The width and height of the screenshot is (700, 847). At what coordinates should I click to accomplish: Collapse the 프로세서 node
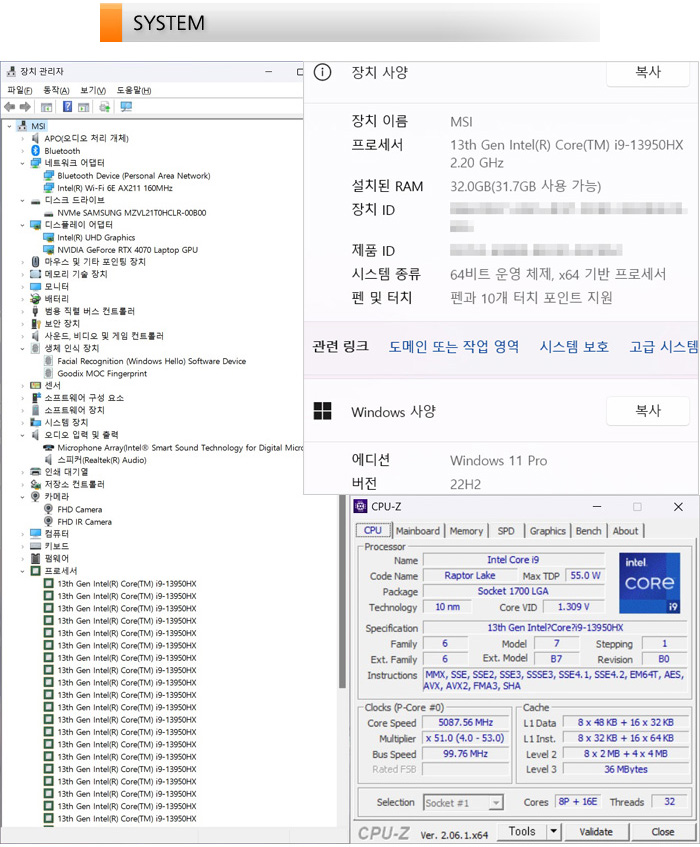(x=22, y=571)
